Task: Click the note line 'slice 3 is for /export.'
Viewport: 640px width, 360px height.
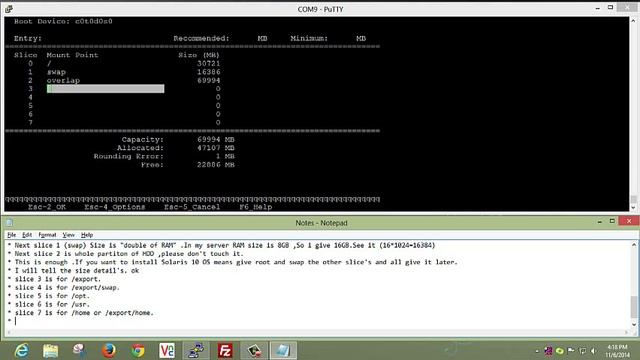Action: [x=58, y=279]
